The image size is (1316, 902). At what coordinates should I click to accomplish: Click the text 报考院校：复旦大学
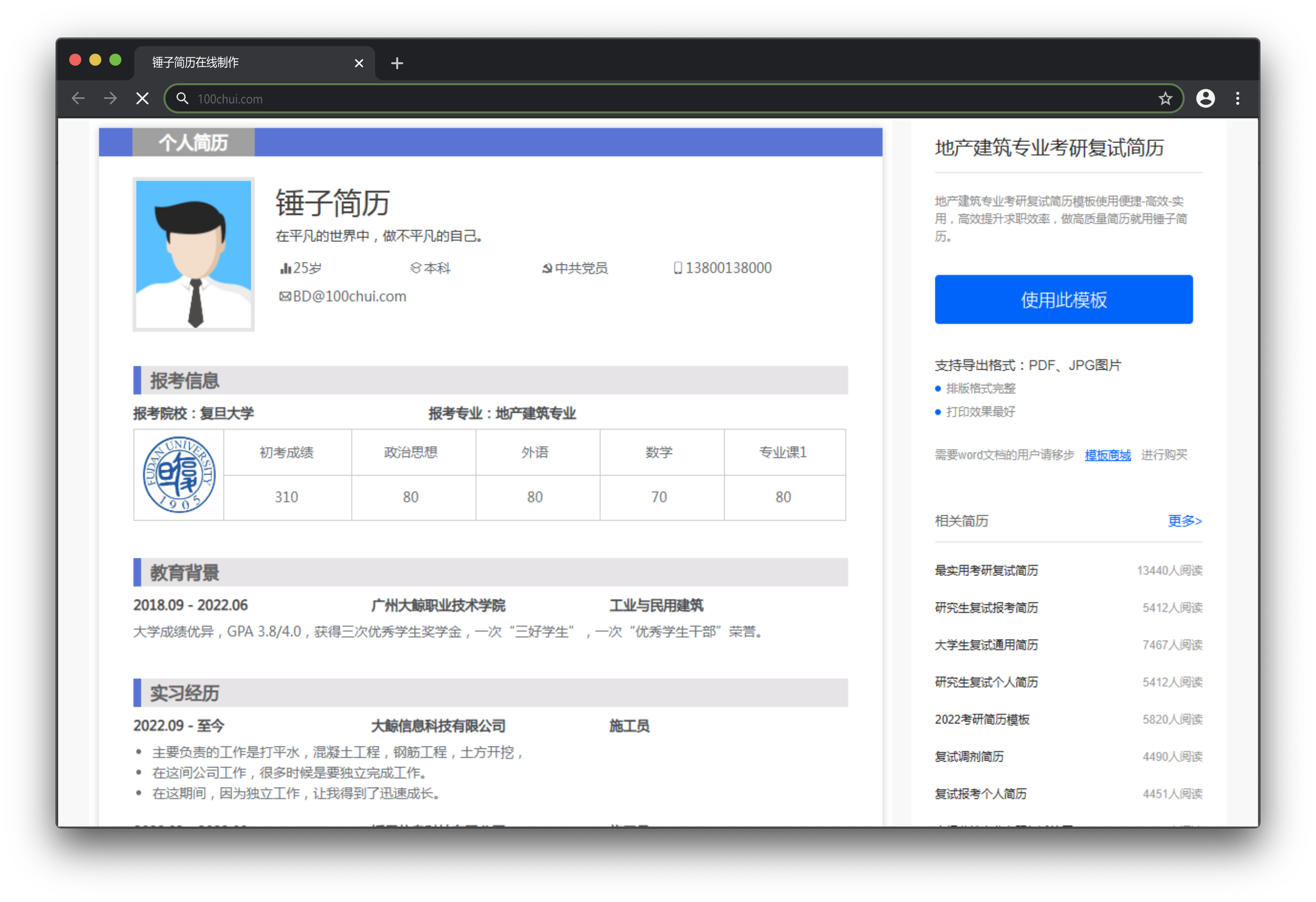click(x=194, y=413)
